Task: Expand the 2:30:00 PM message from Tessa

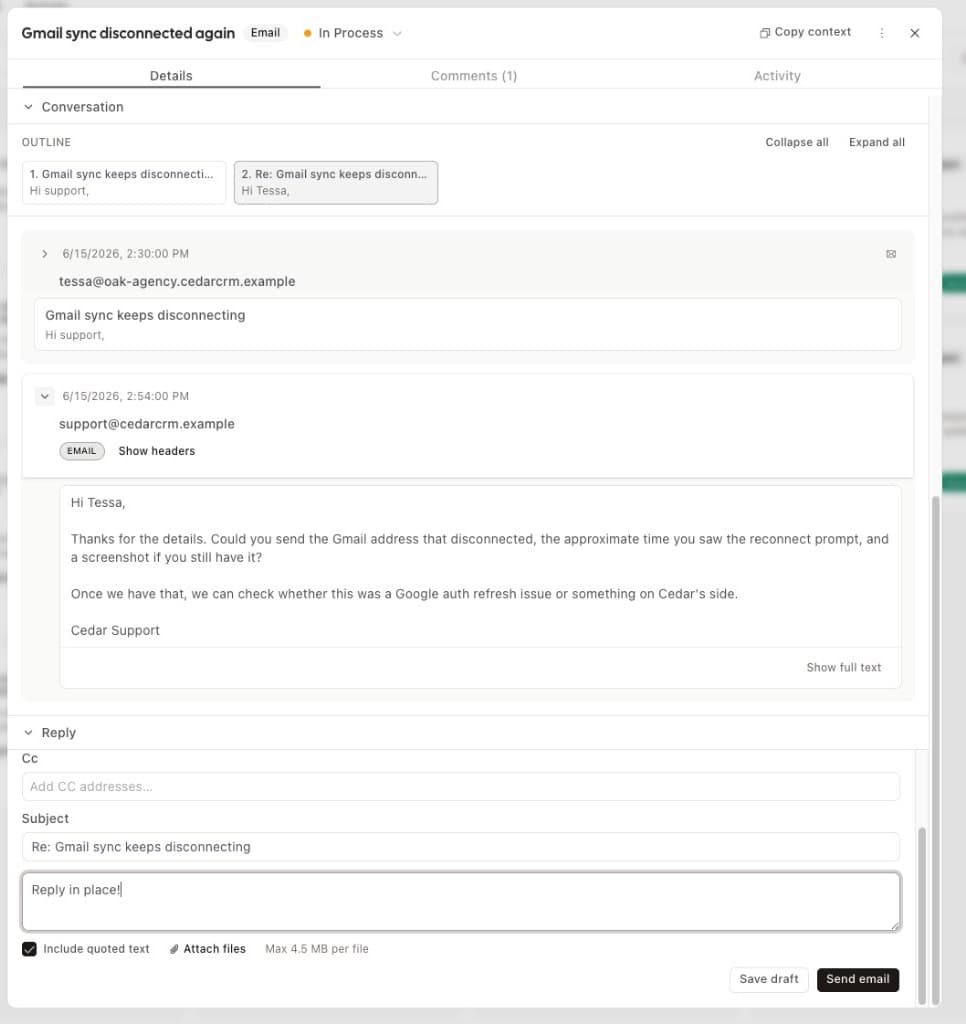Action: coord(44,253)
